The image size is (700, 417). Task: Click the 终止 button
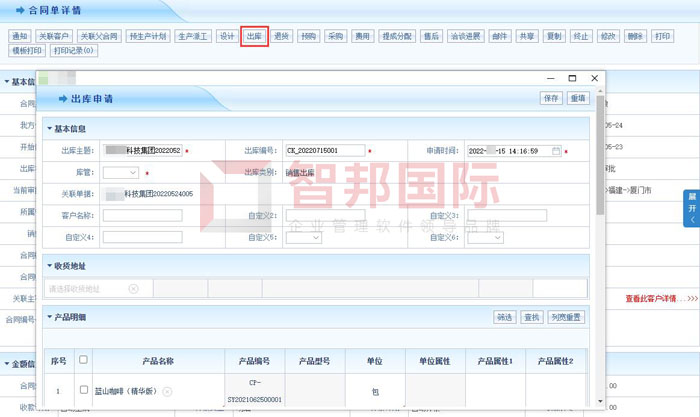581,36
